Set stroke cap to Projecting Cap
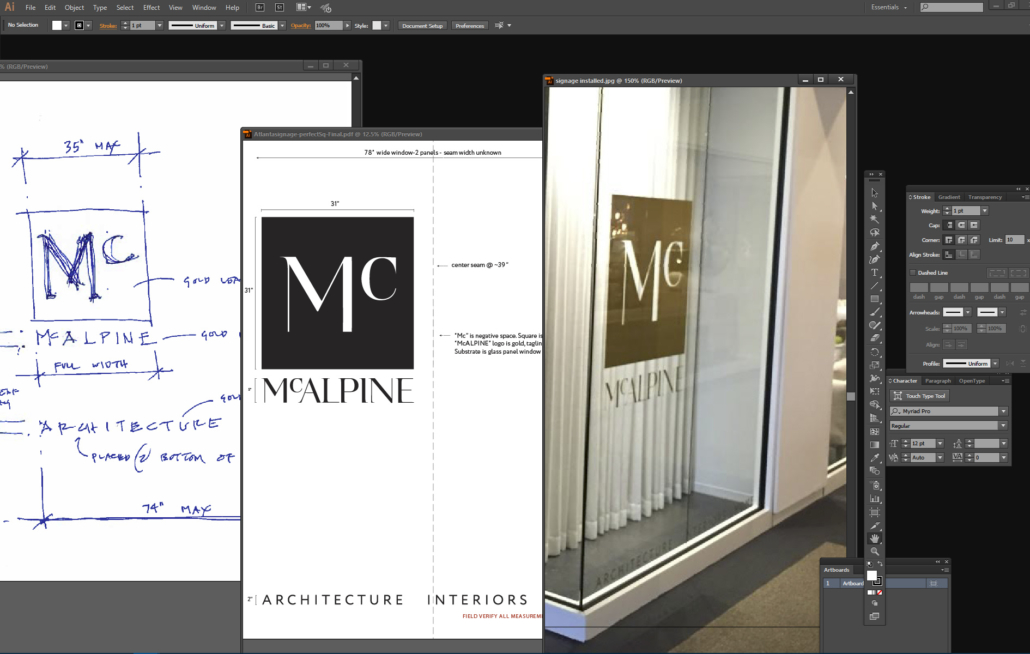The height and width of the screenshot is (654, 1030). pos(974,225)
